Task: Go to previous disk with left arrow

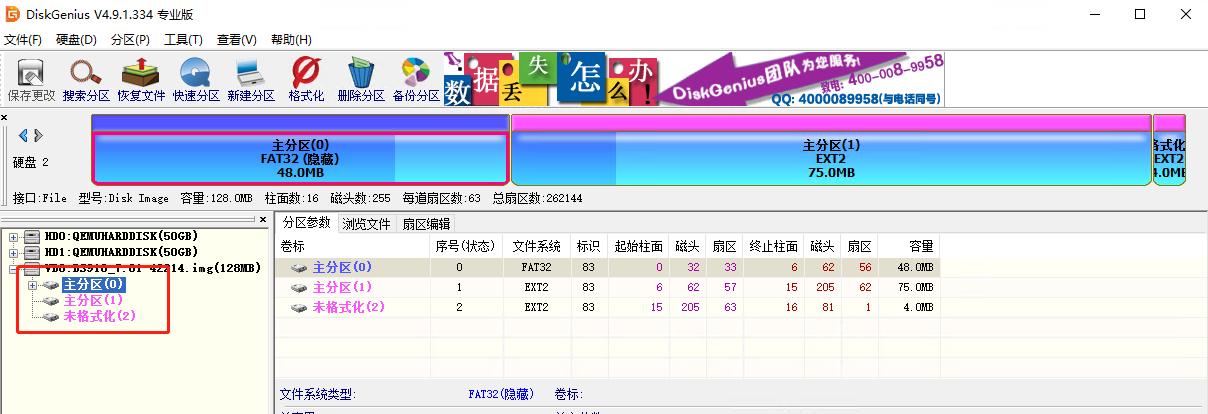Action: coord(24,135)
